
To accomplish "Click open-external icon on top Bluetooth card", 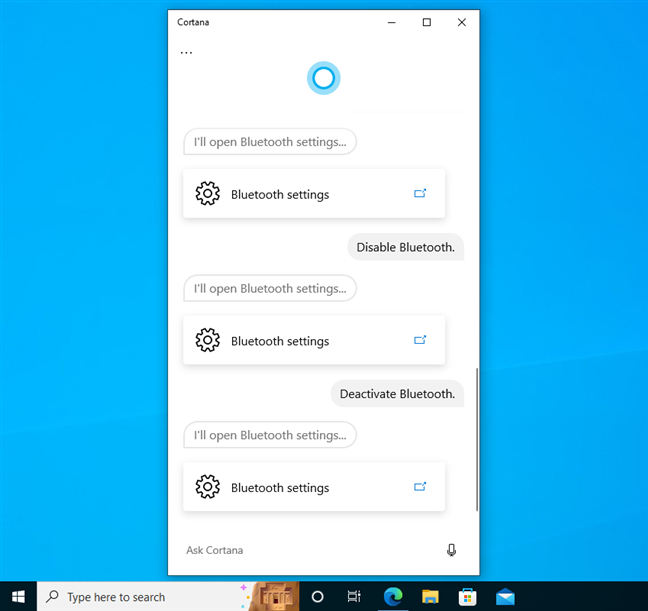I will (x=420, y=193).
